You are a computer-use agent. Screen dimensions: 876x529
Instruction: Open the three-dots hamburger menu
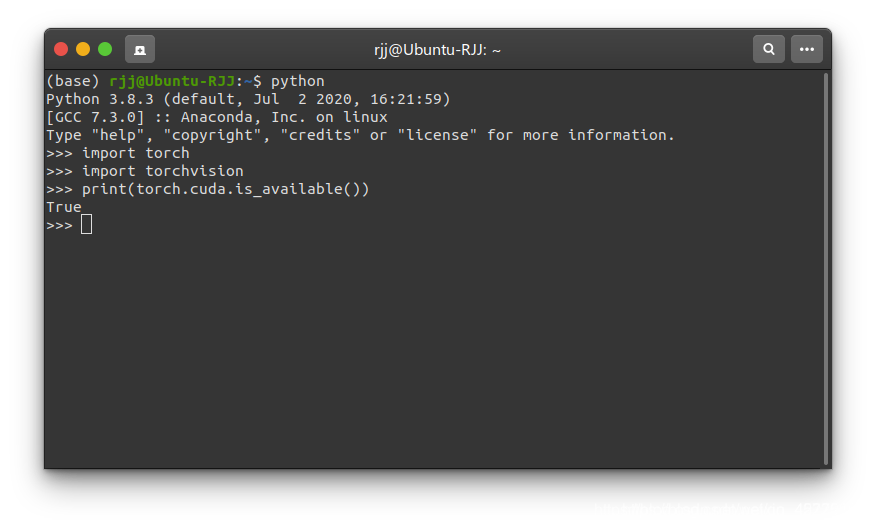(807, 49)
